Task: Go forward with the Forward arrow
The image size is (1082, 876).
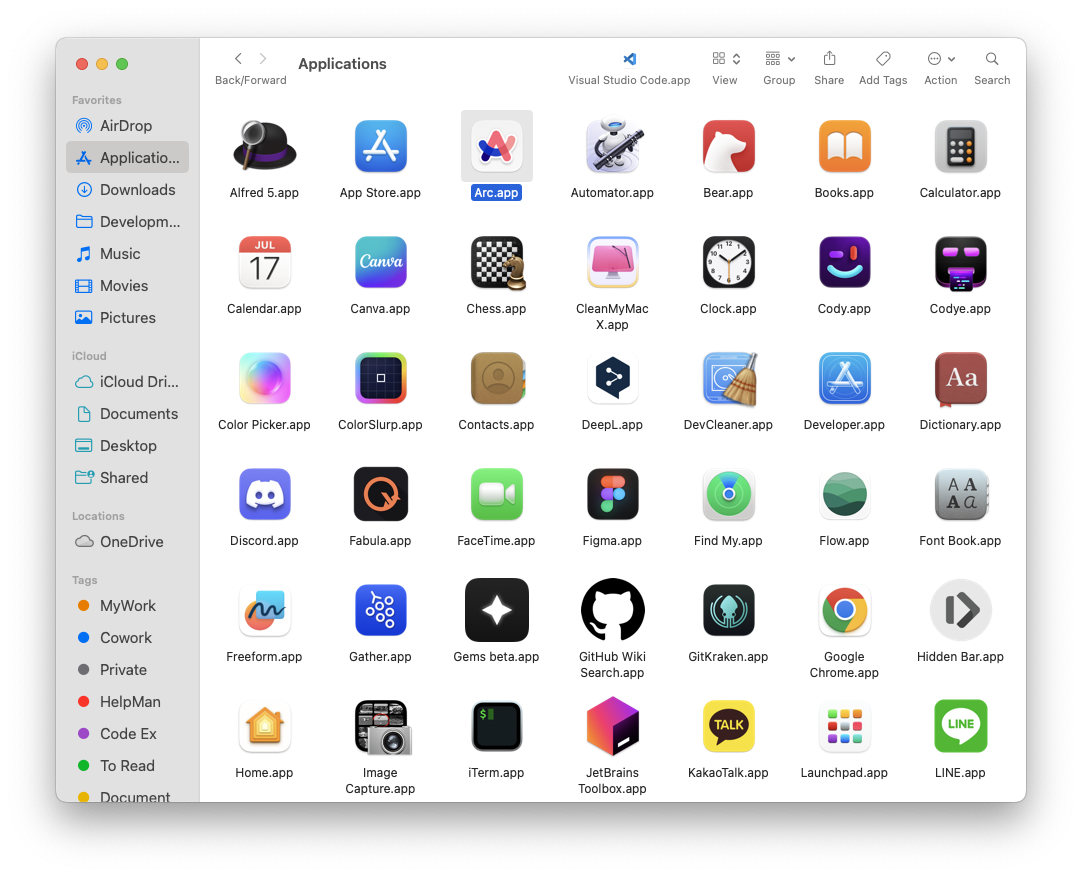Action: pyautogui.click(x=263, y=59)
